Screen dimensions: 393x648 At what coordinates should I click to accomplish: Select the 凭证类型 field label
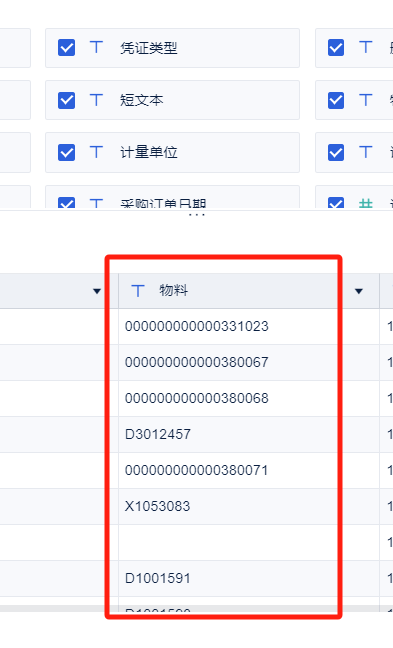pos(149,48)
